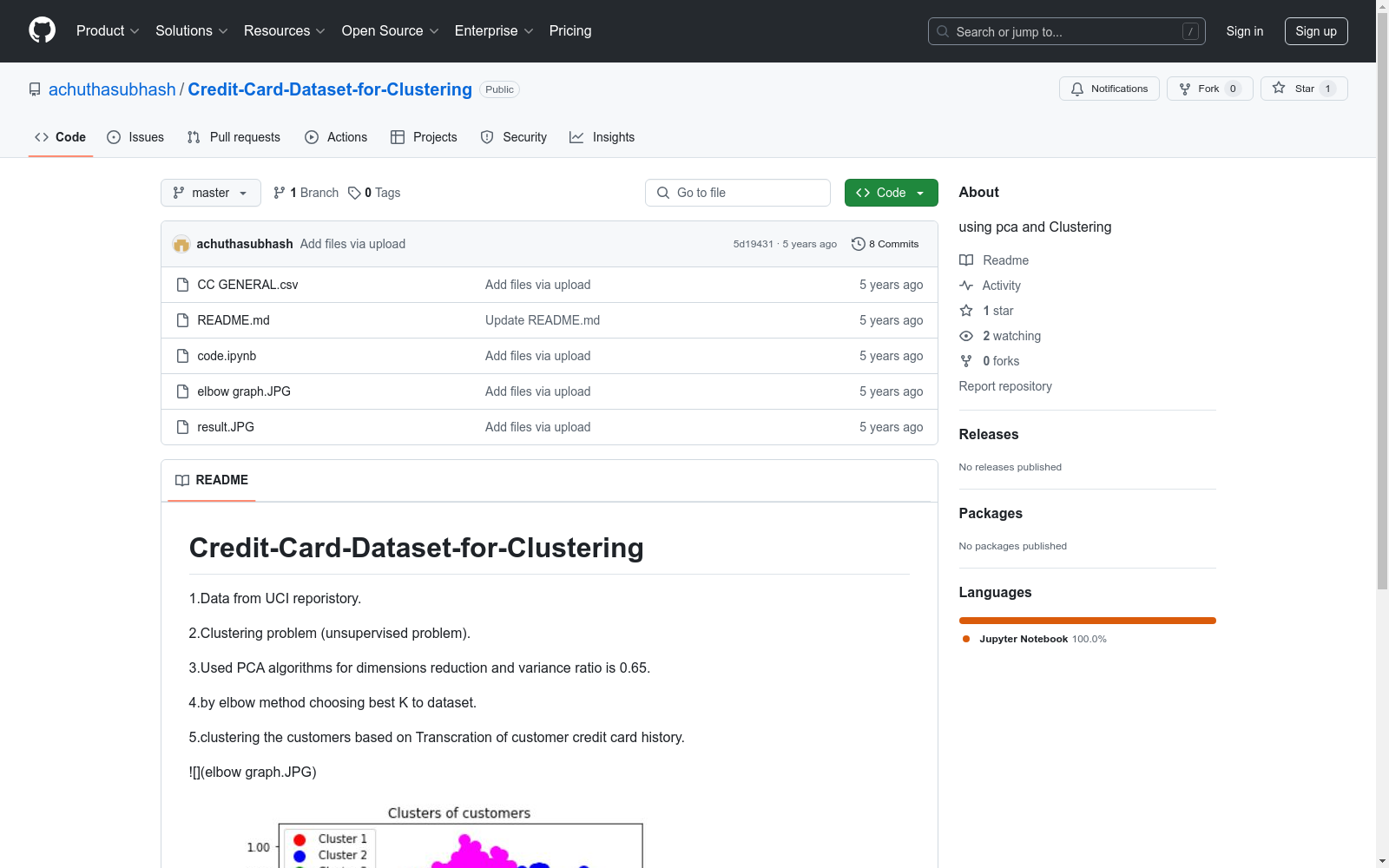Image resolution: width=1389 pixels, height=868 pixels.
Task: Open the CC GENERAL.csv file
Action: (x=247, y=284)
